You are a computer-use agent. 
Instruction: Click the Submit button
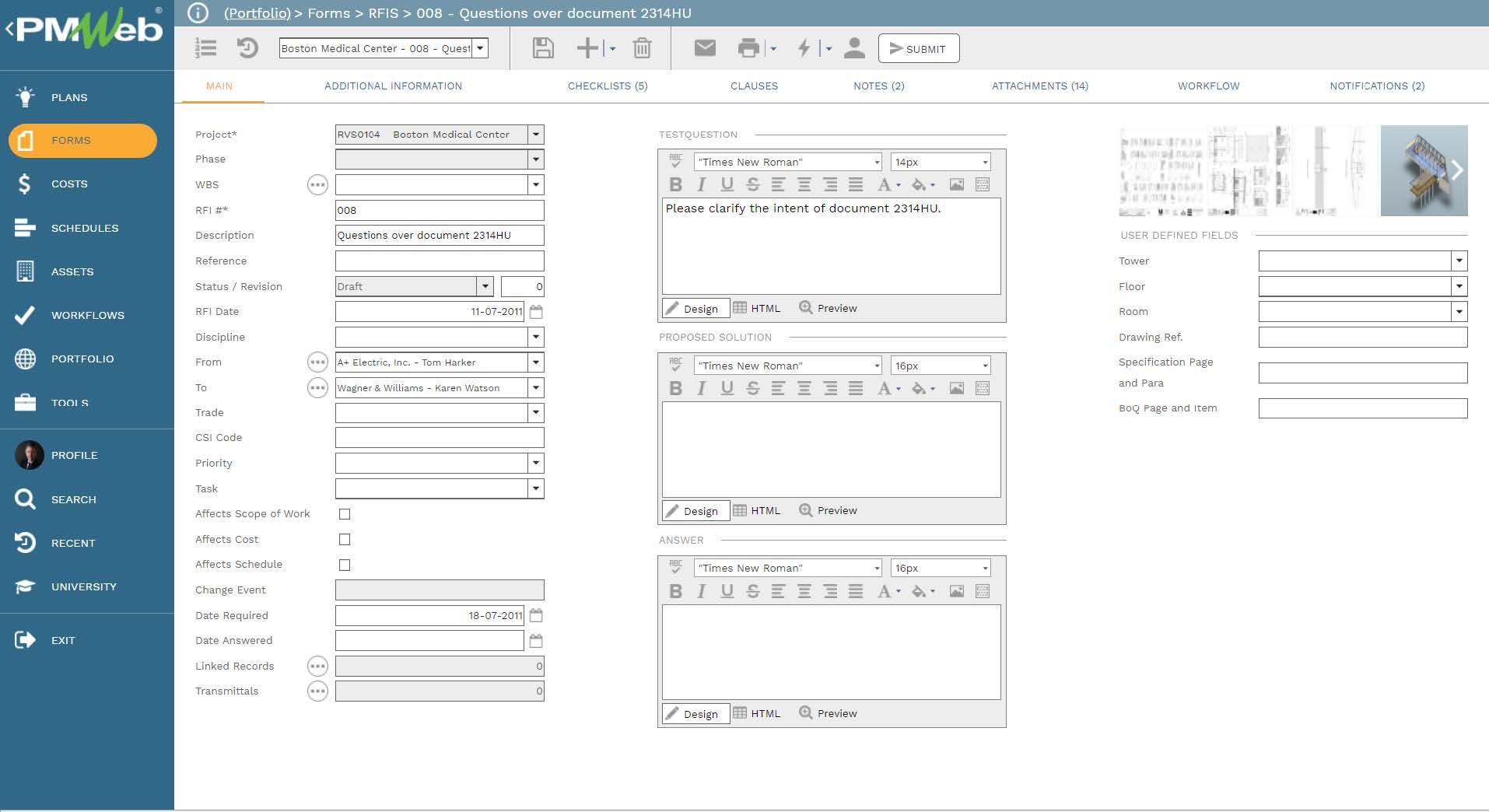pos(919,48)
